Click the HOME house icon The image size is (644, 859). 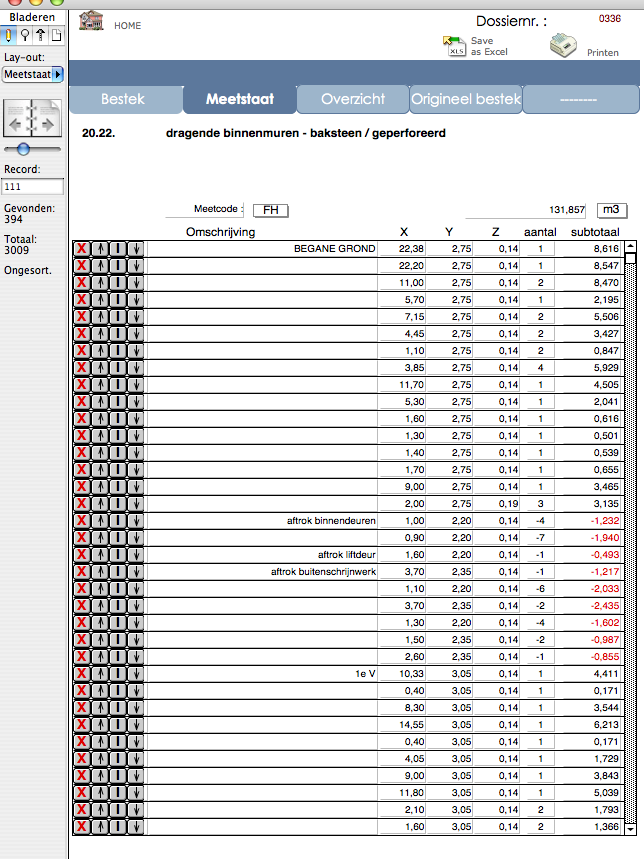tap(92, 22)
